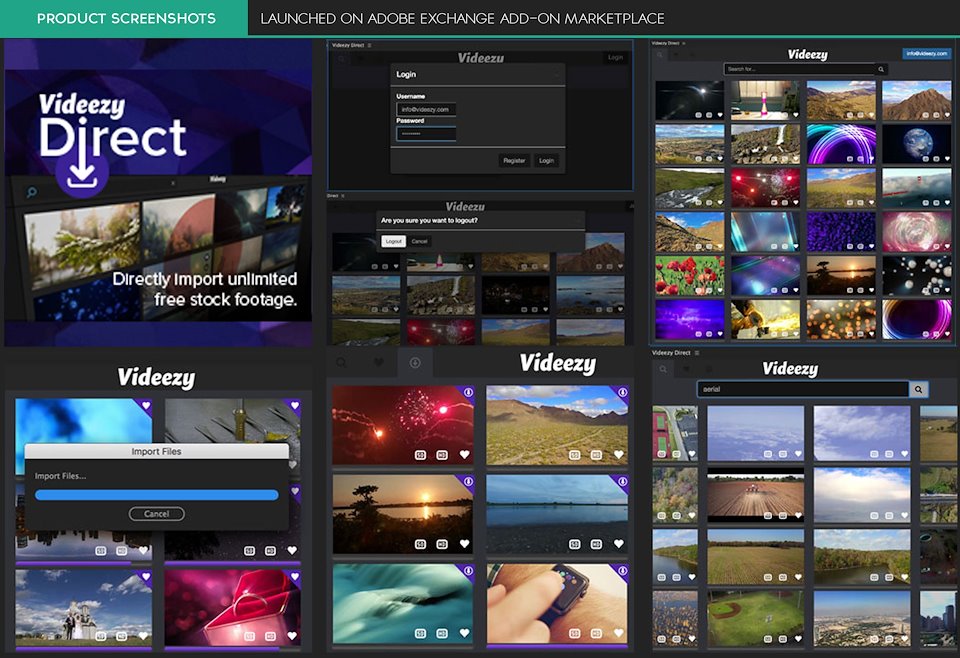Click the search magnifier button beside 'aerial' query
The image size is (960, 658).
pos(919,389)
